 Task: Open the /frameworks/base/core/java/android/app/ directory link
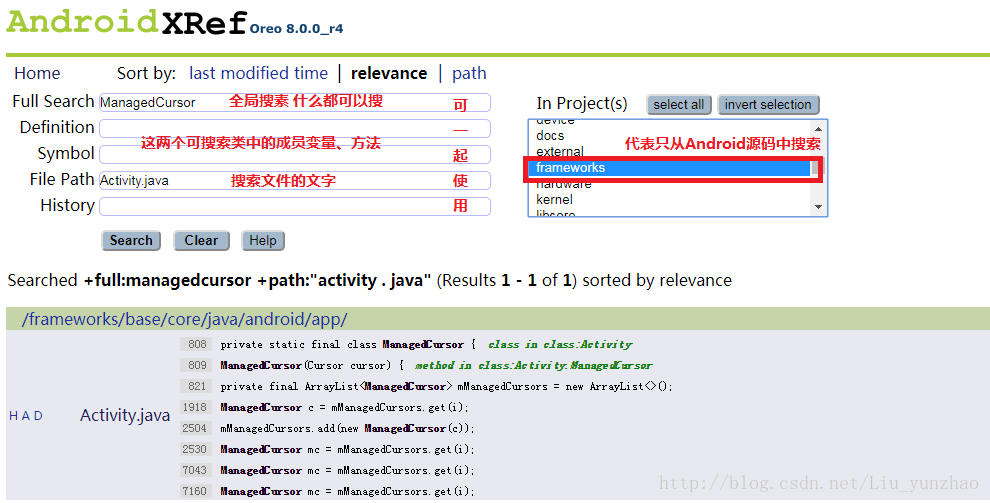(x=184, y=319)
